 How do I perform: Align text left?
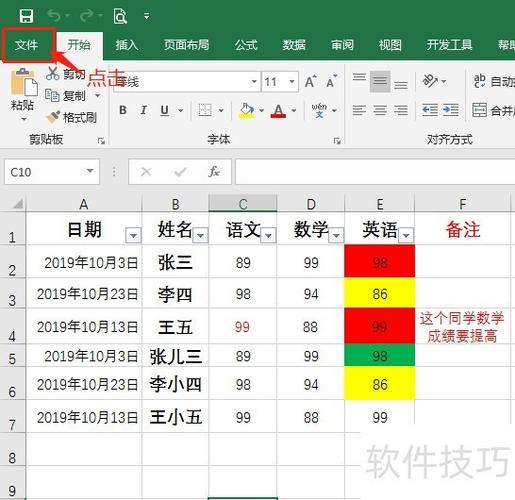coord(359,110)
